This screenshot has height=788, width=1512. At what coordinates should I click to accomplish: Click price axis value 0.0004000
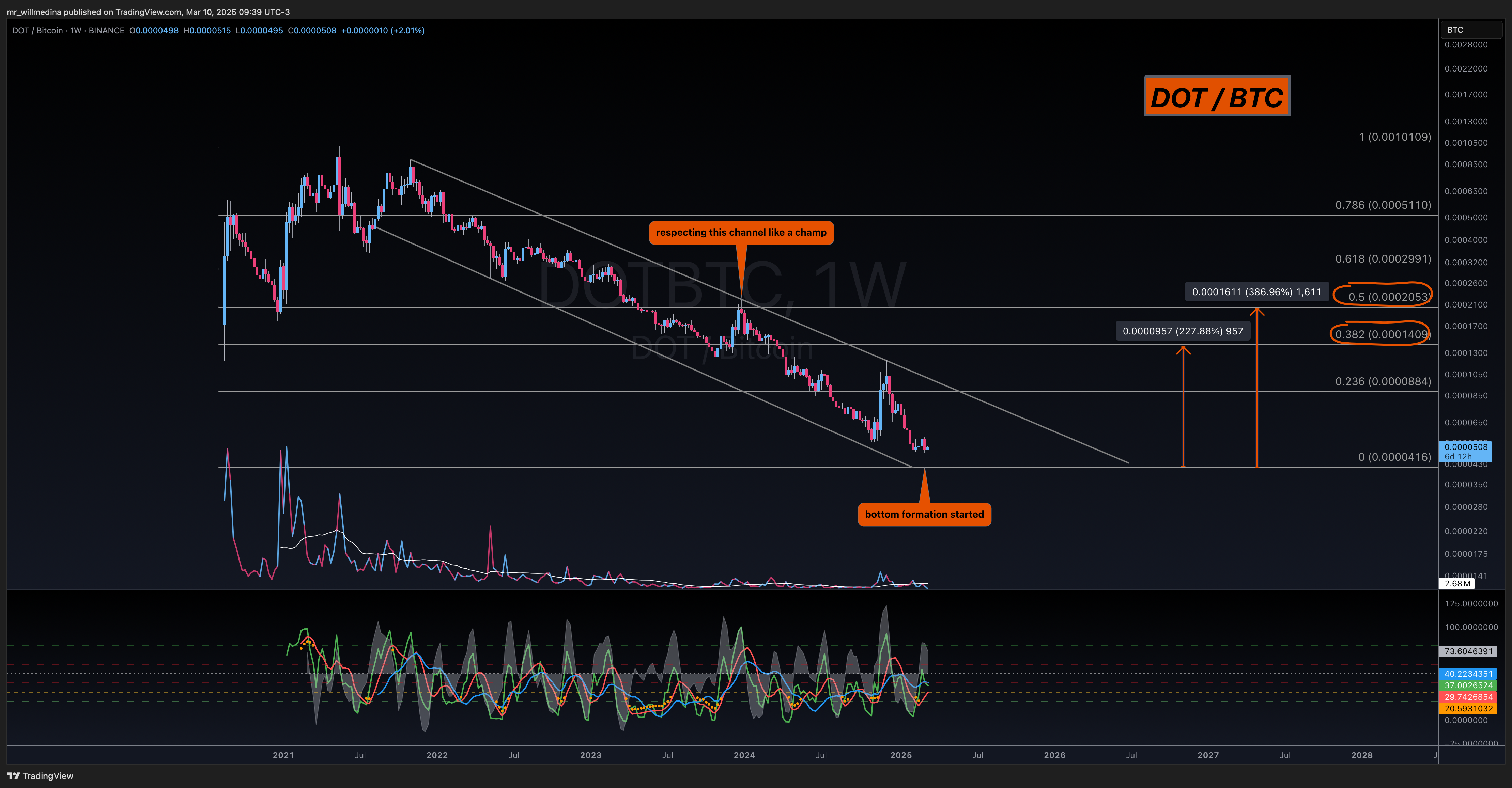tap(1466, 240)
